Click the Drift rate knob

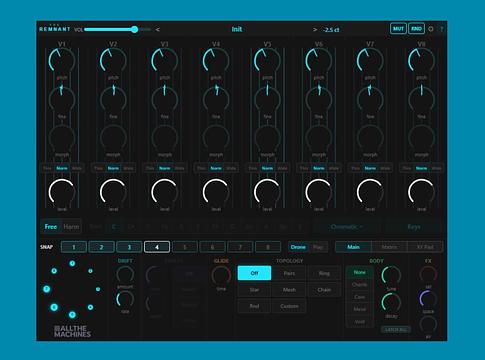125,299
